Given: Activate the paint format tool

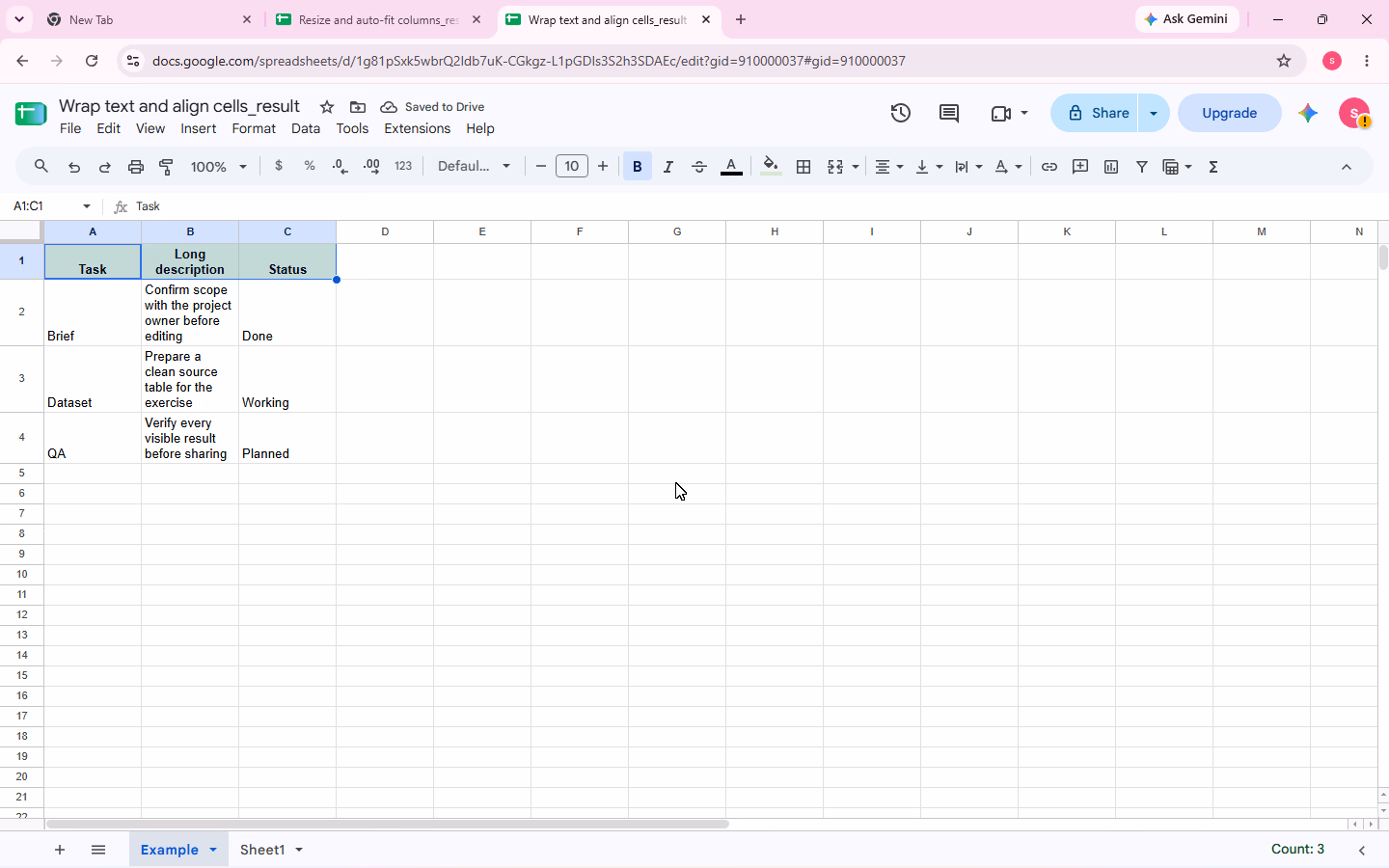Looking at the screenshot, I should [167, 167].
